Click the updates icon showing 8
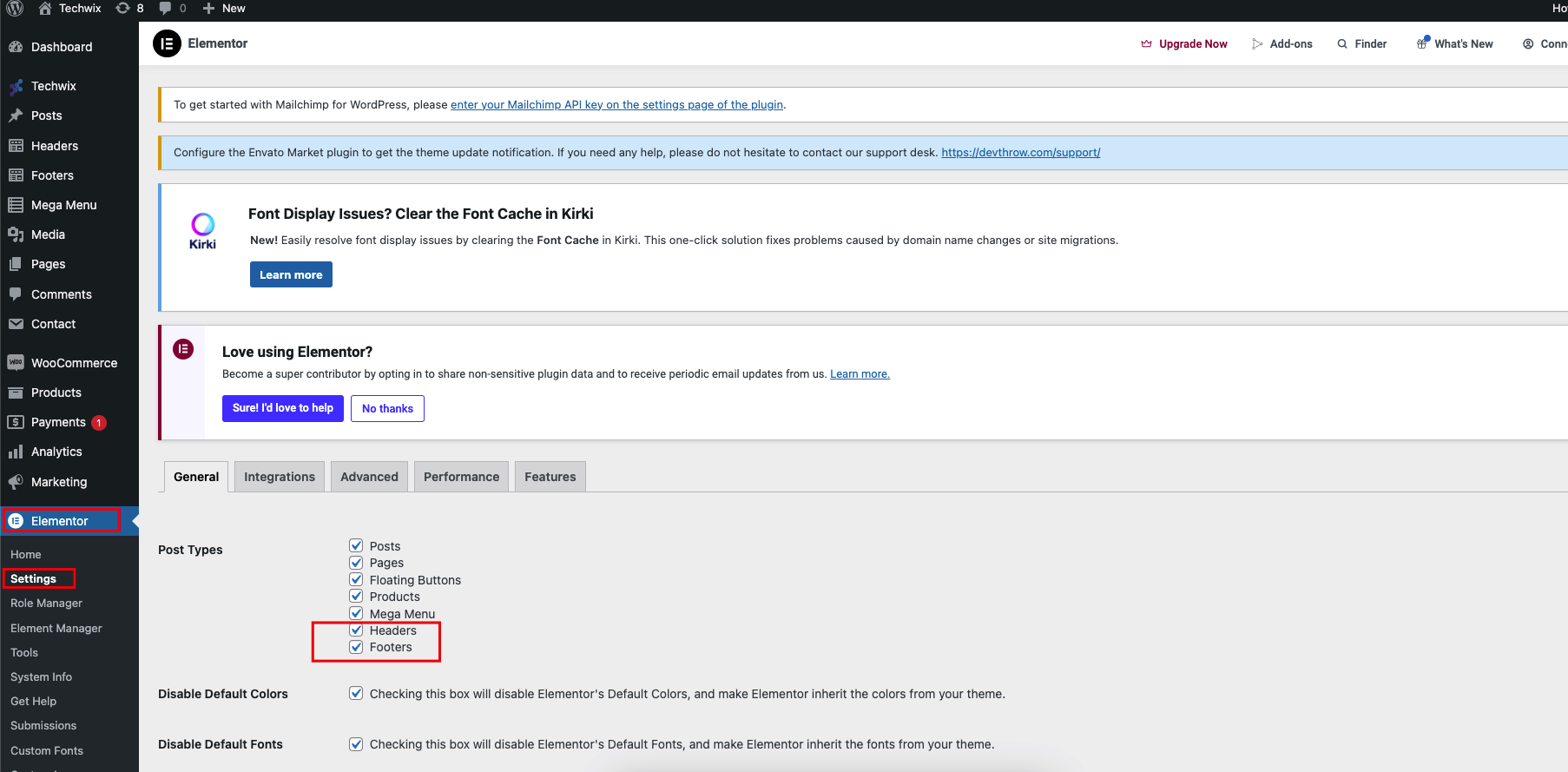The image size is (1568, 772). point(123,8)
